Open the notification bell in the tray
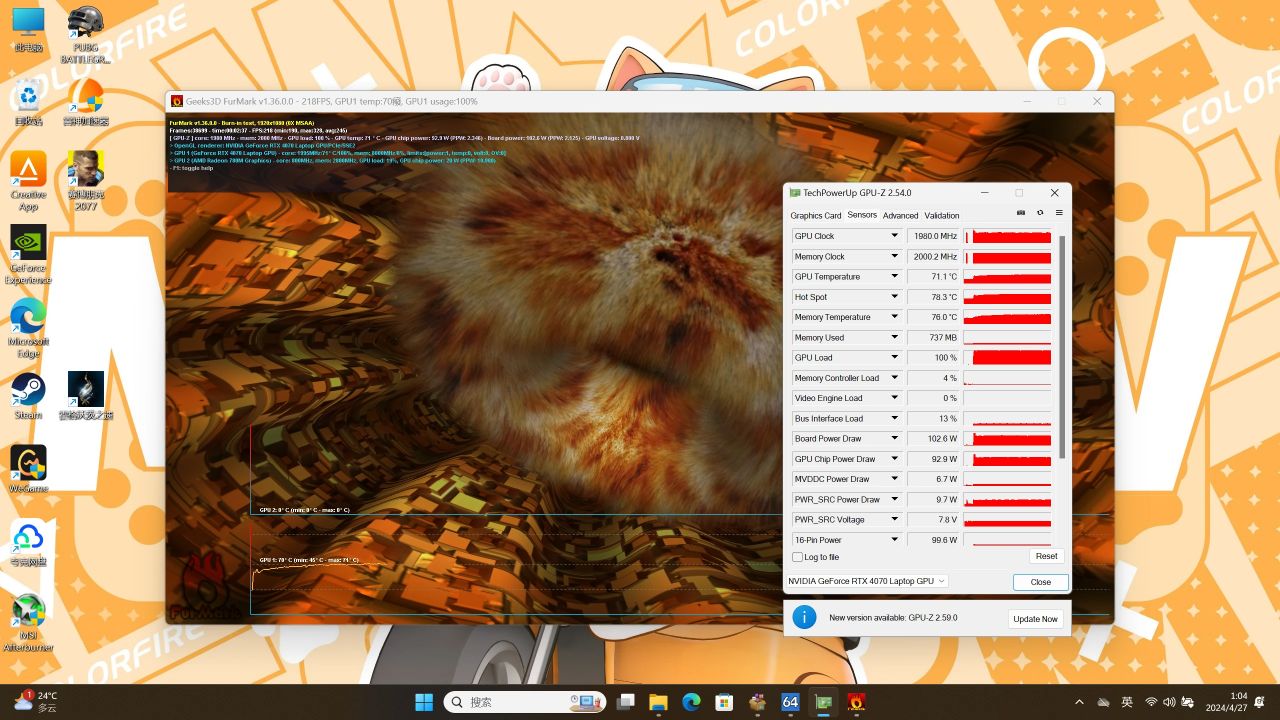The height and width of the screenshot is (720, 1280). point(1261,702)
